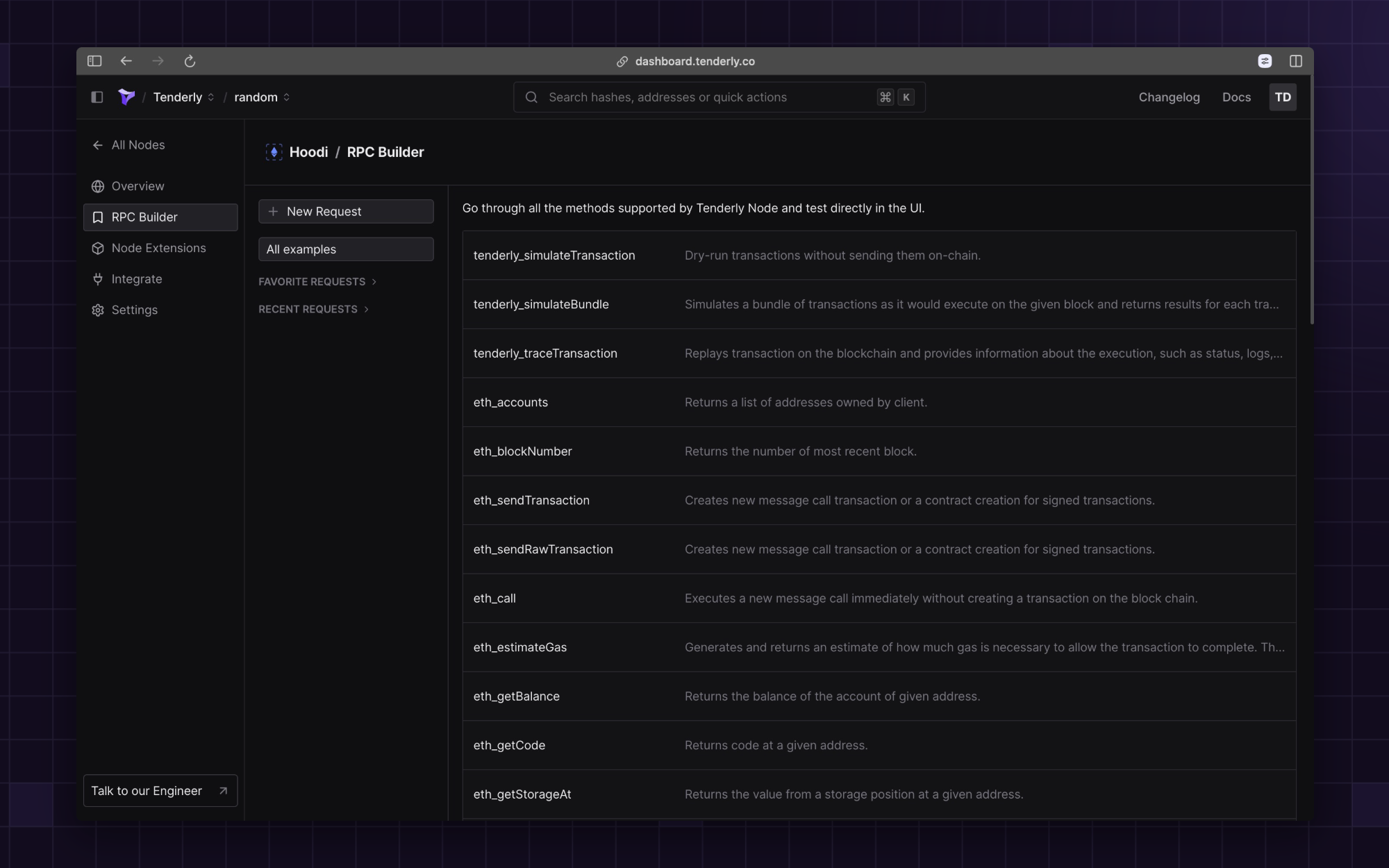This screenshot has height=868, width=1389.
Task: Open the split view icon in browser
Action: pos(1295,61)
